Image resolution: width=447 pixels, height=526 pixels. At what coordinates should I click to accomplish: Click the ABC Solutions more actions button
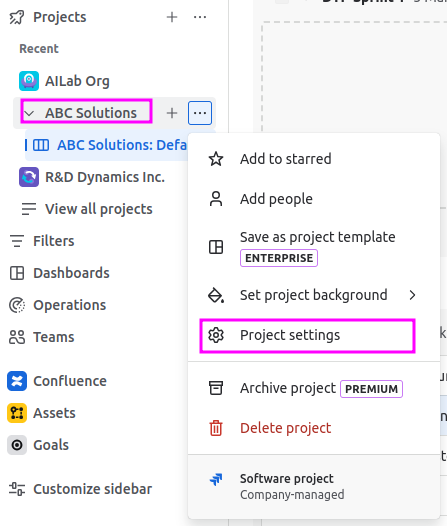tap(200, 113)
